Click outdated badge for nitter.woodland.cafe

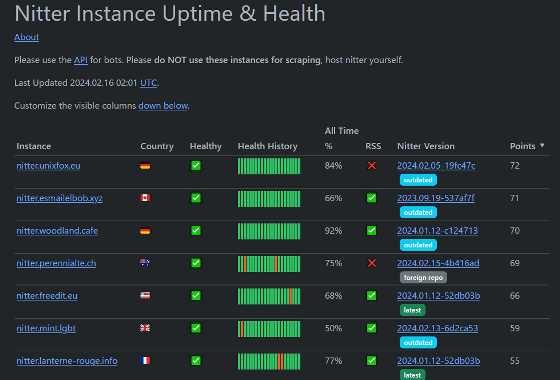[x=418, y=245]
